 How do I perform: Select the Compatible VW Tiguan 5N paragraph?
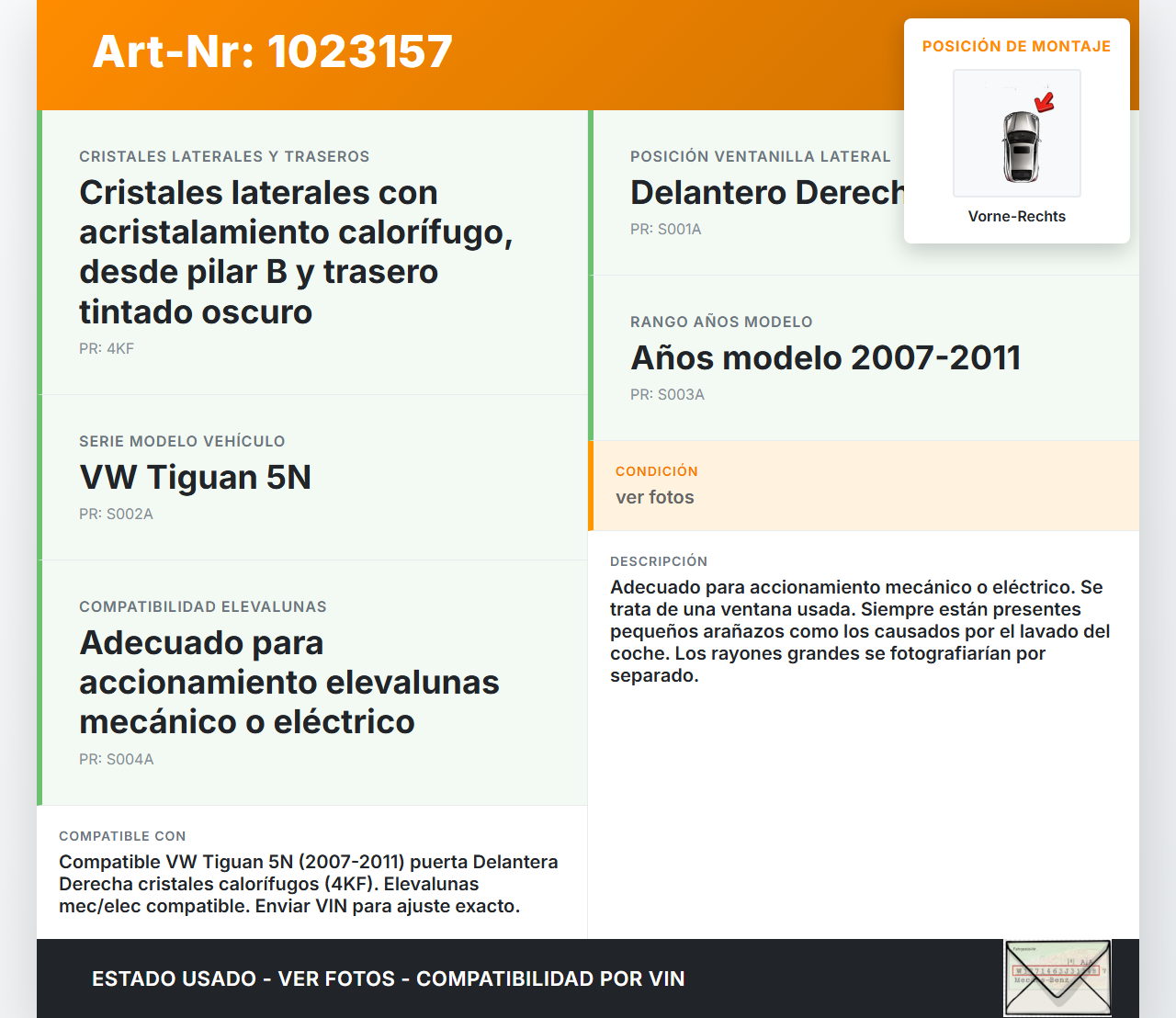[309, 884]
